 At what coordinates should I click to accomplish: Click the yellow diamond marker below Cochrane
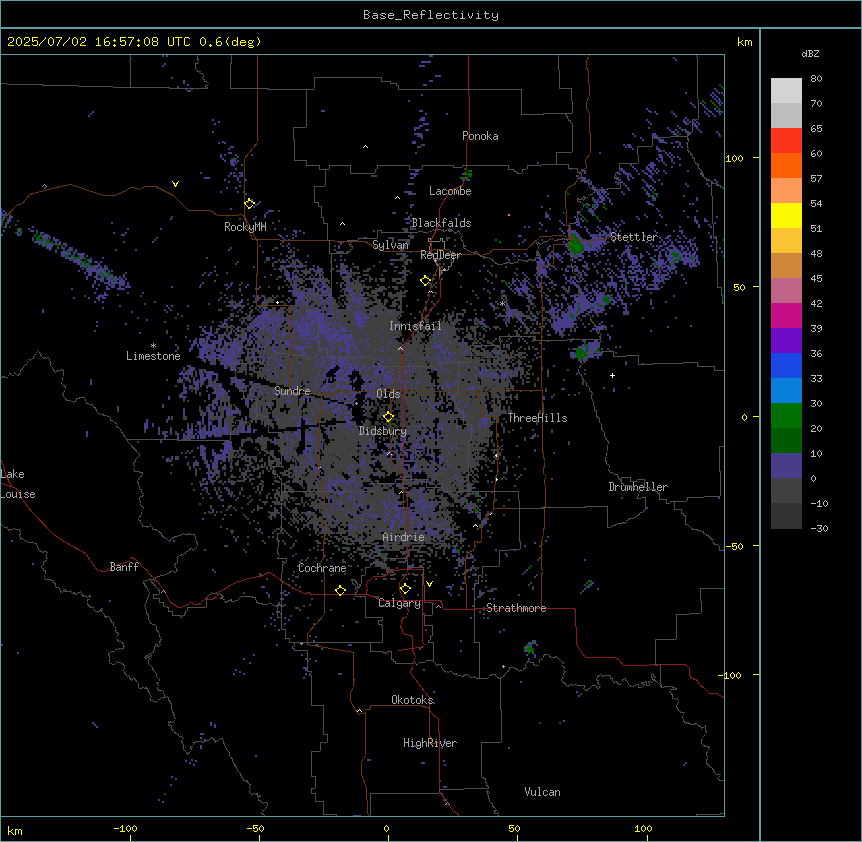click(340, 590)
